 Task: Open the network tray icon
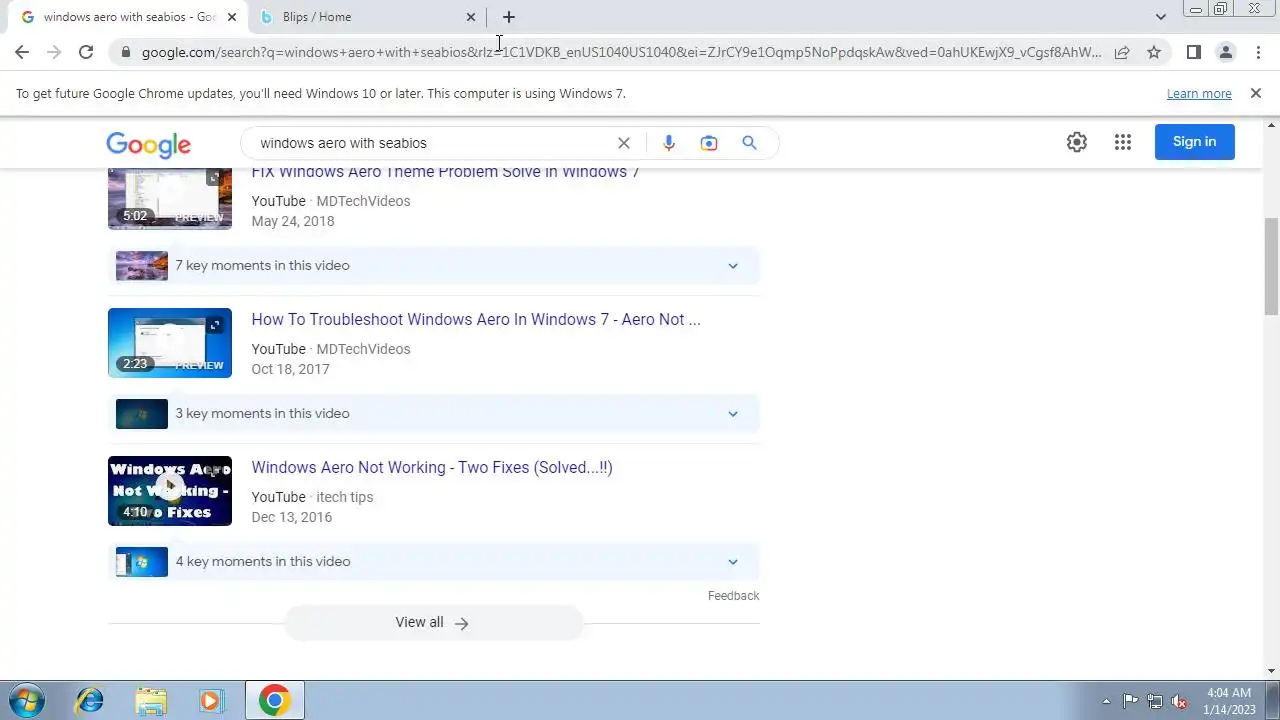1155,701
